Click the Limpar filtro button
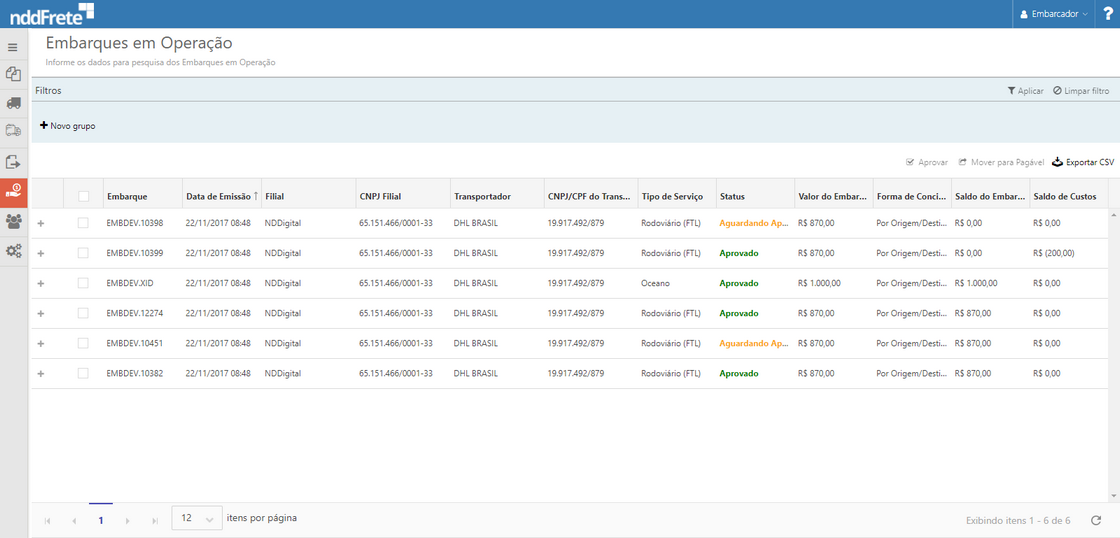The width and height of the screenshot is (1120, 538). (x=1081, y=91)
